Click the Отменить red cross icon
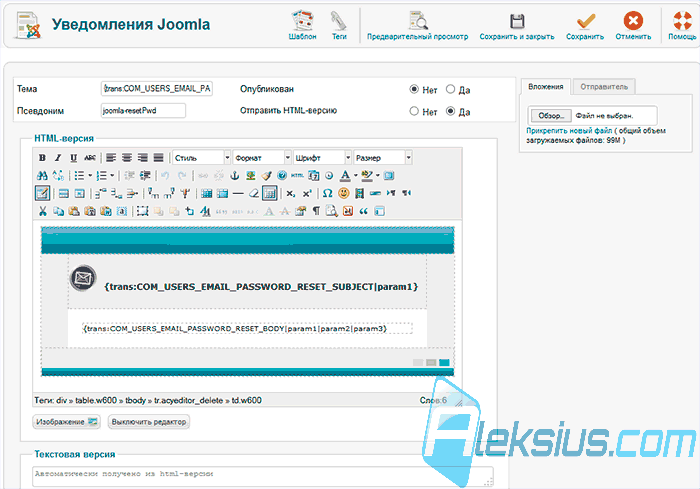Image resolution: width=700 pixels, height=489 pixels. [633, 21]
